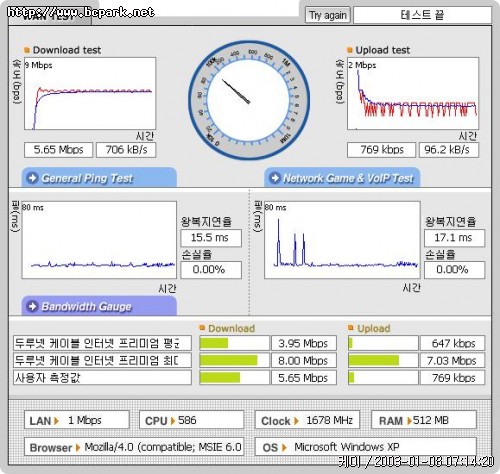
Task: Click the Download test graph
Action: (x=90, y=94)
